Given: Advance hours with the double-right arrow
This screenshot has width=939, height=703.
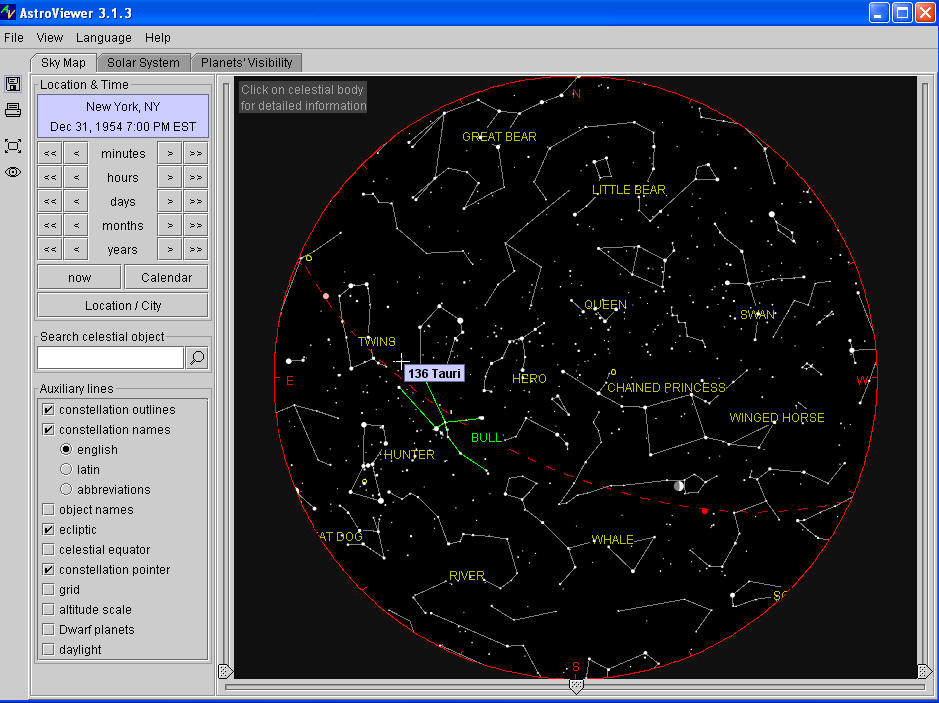Looking at the screenshot, I should 196,178.
